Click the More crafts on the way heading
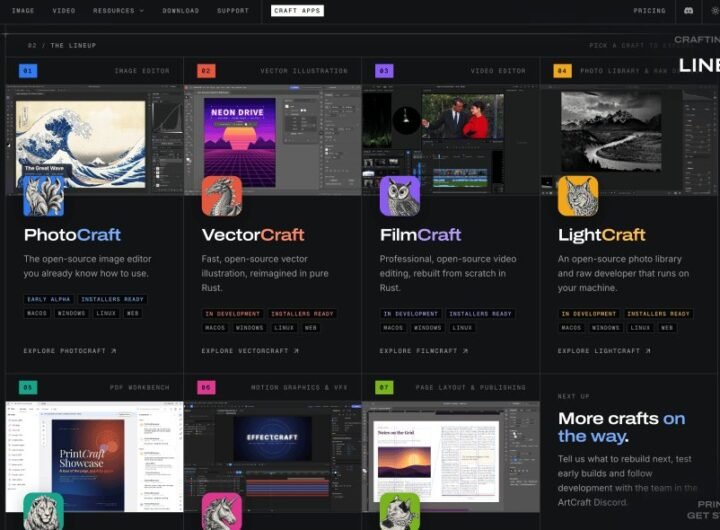Screen dimensions: 720x530 [622, 427]
